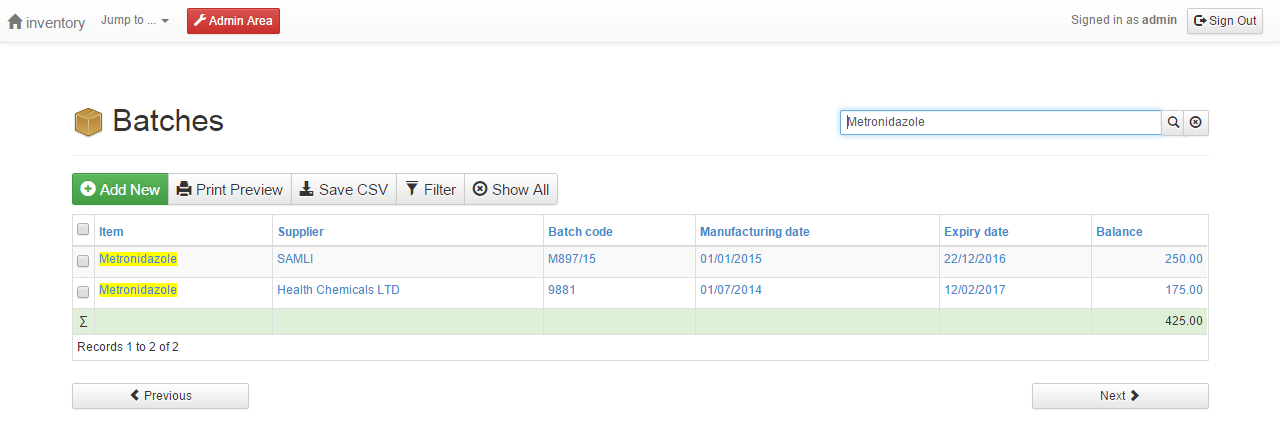Go to Previous page
The width and height of the screenshot is (1280, 445).
160,396
